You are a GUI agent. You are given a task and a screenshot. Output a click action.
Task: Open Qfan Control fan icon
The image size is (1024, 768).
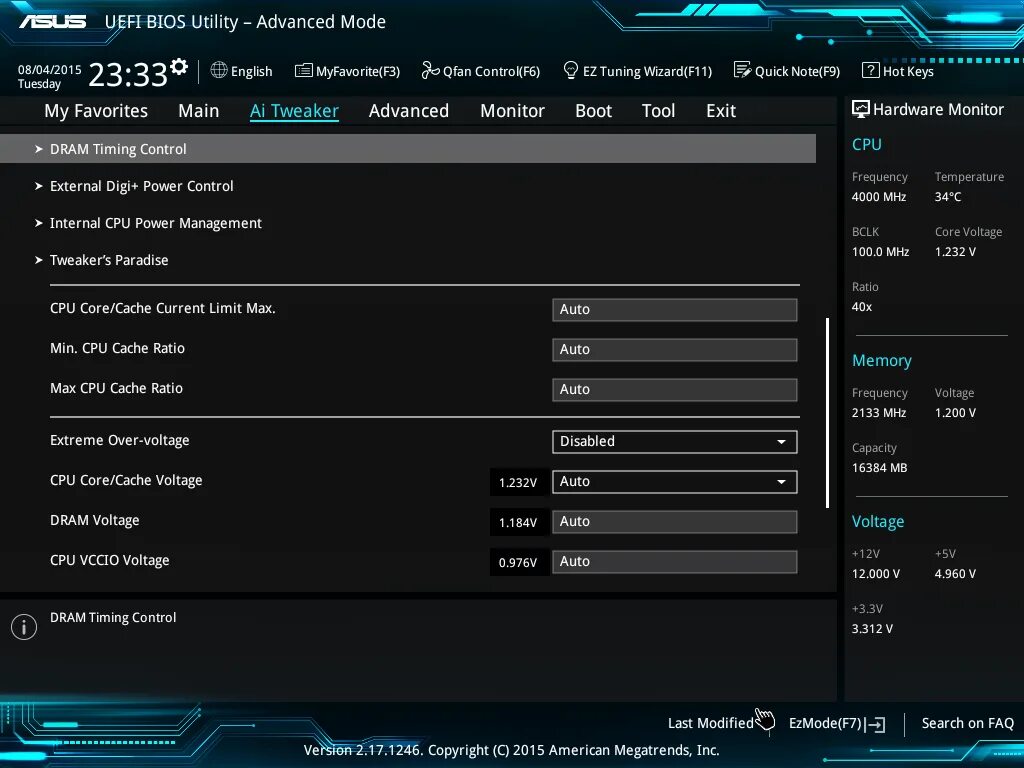pyautogui.click(x=430, y=70)
